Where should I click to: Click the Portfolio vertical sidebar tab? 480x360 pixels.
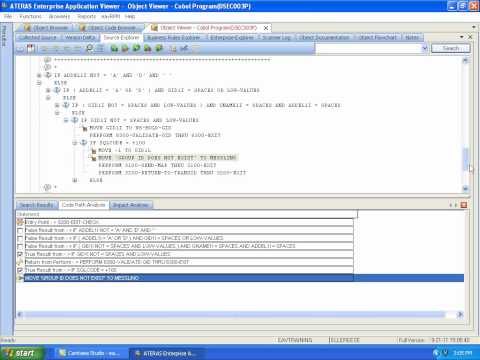click(4, 35)
